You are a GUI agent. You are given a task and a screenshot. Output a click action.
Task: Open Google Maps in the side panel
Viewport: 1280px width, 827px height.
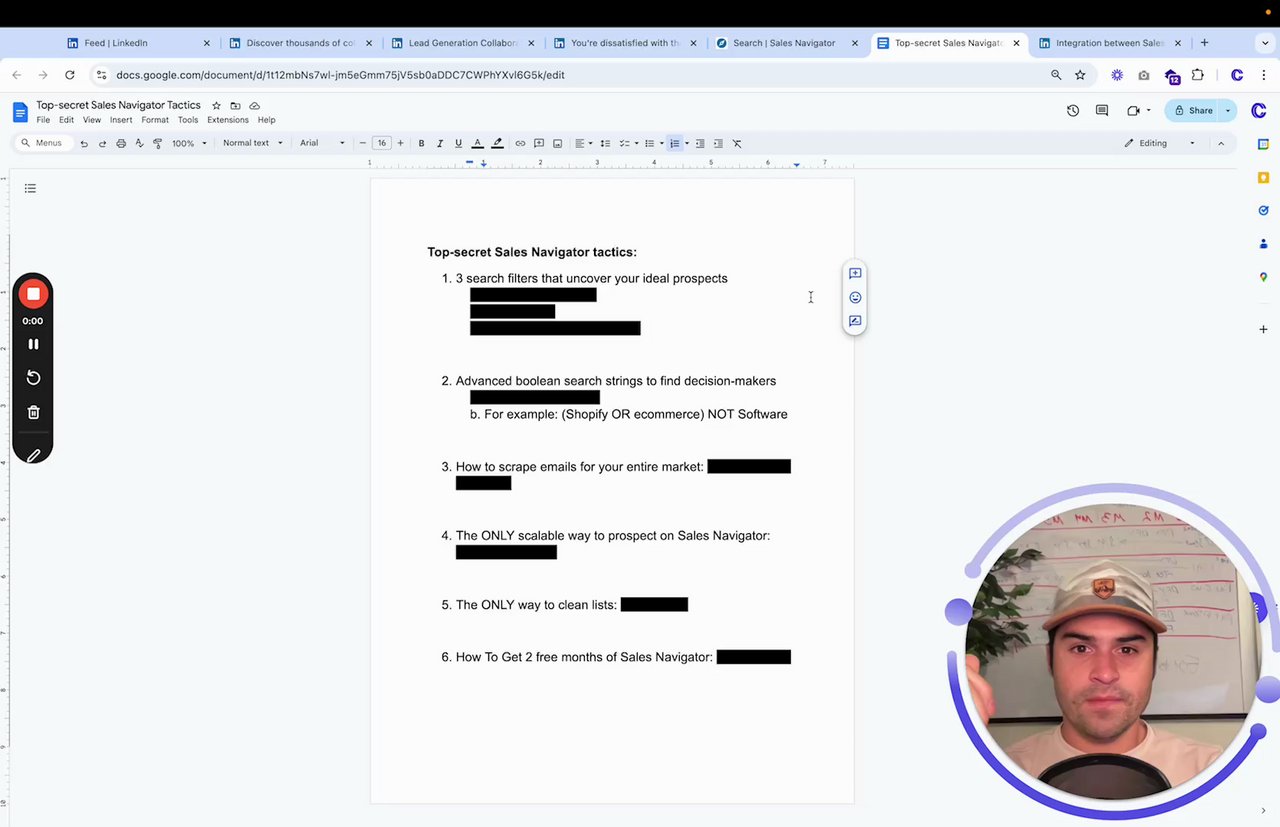click(x=1263, y=277)
